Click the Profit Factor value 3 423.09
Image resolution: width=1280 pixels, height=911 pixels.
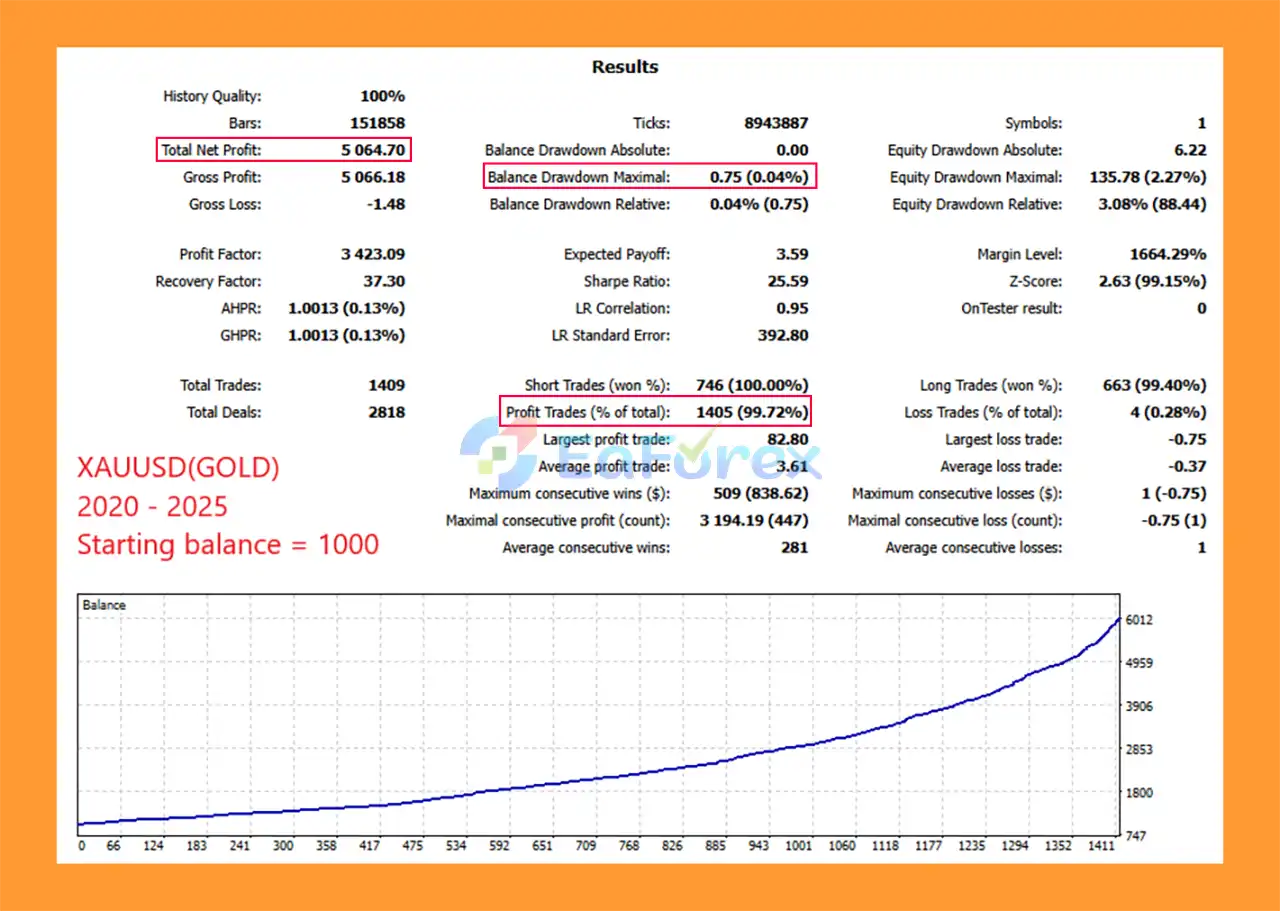point(372,254)
